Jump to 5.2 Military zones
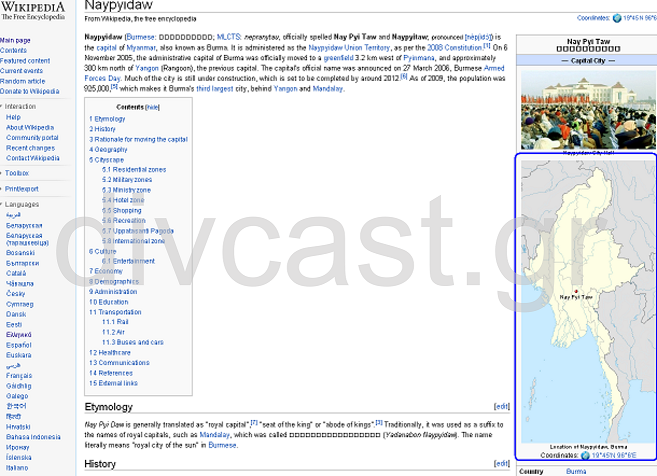The height and width of the screenshot is (476, 657). pos(127,180)
